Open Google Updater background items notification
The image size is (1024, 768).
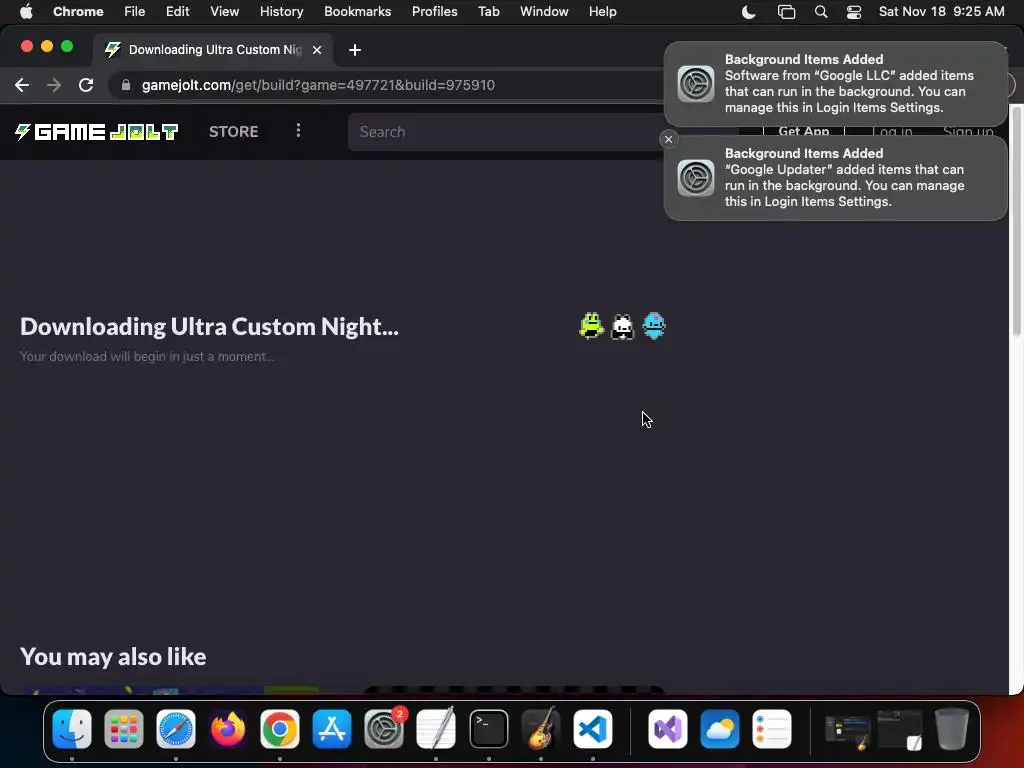tap(835, 178)
